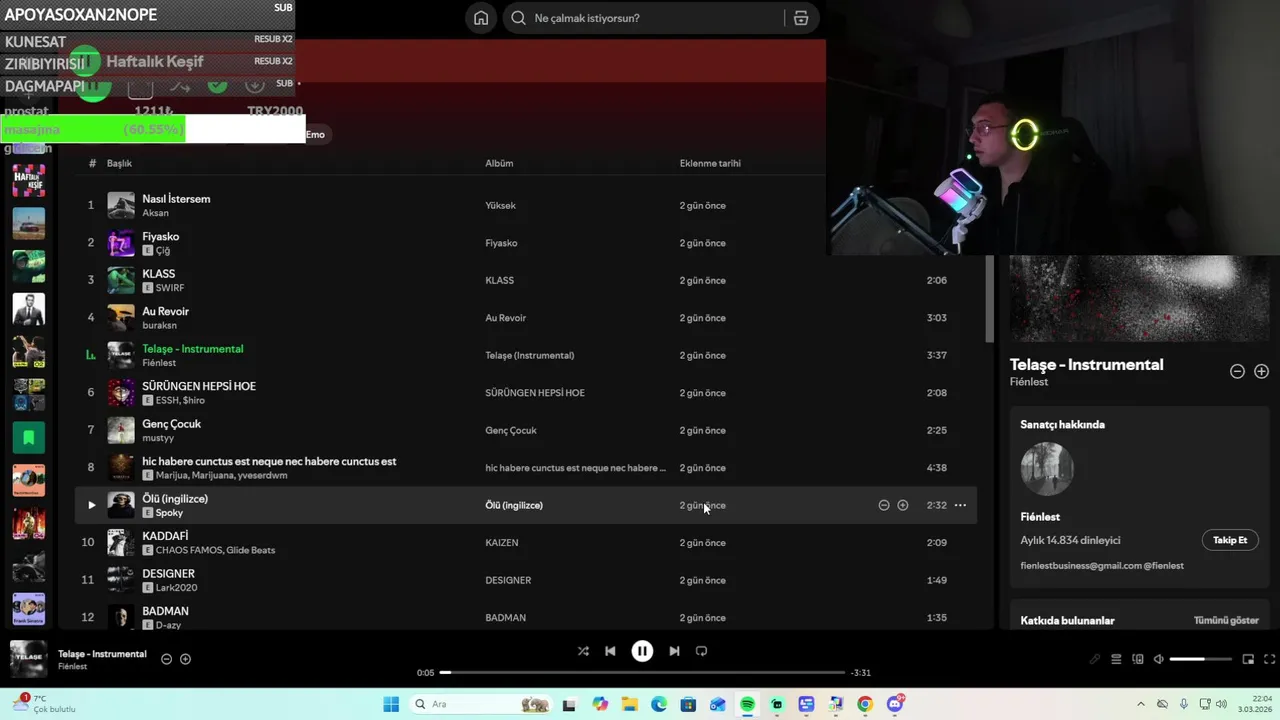Image resolution: width=1280 pixels, height=720 pixels.
Task: Open Fiénlest artist avatar in side panel
Action: click(x=1047, y=469)
